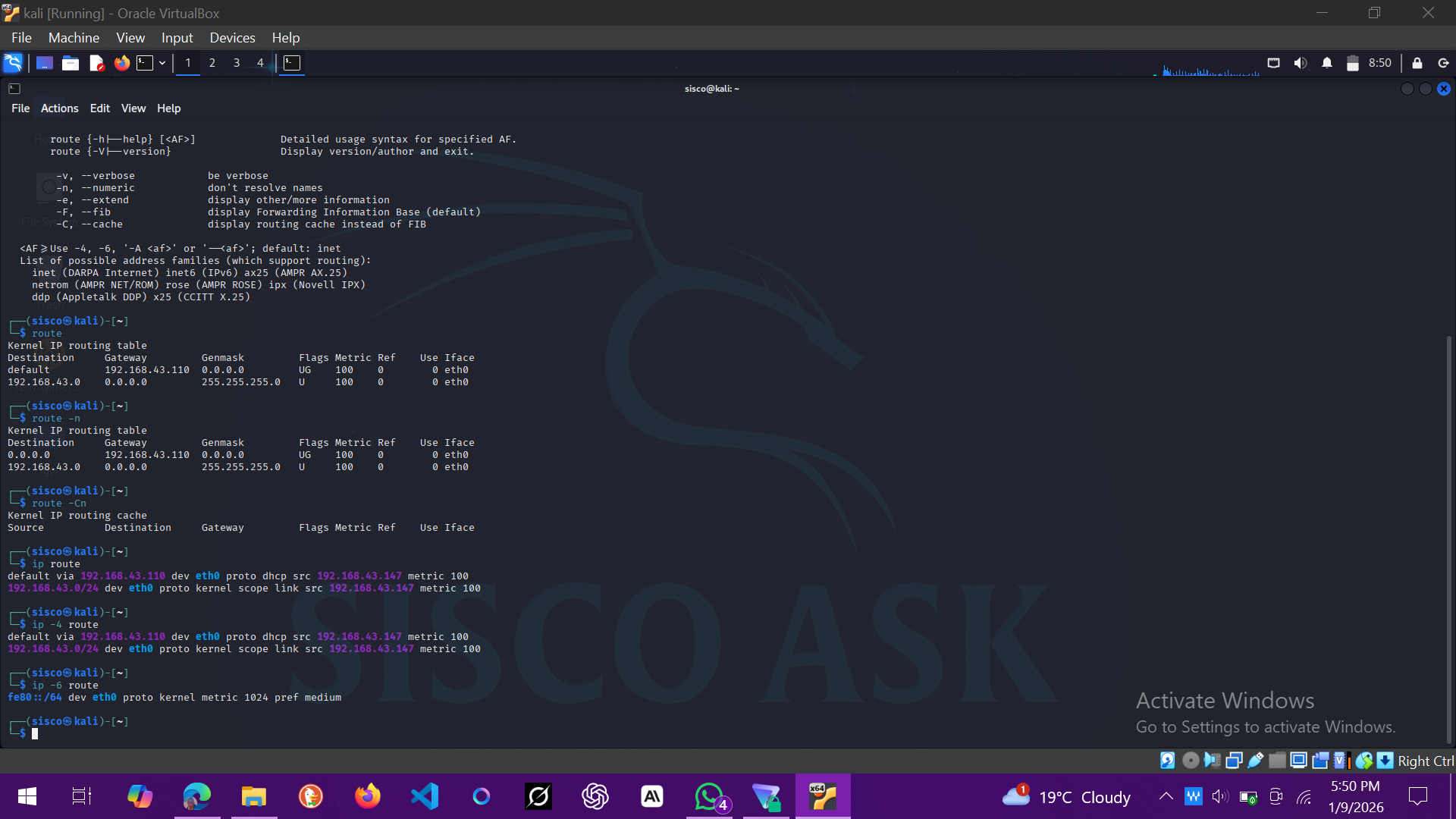Screen dimensions: 1456x819
Task: Open Microsoft Edge from taskbar
Action: tap(196, 796)
